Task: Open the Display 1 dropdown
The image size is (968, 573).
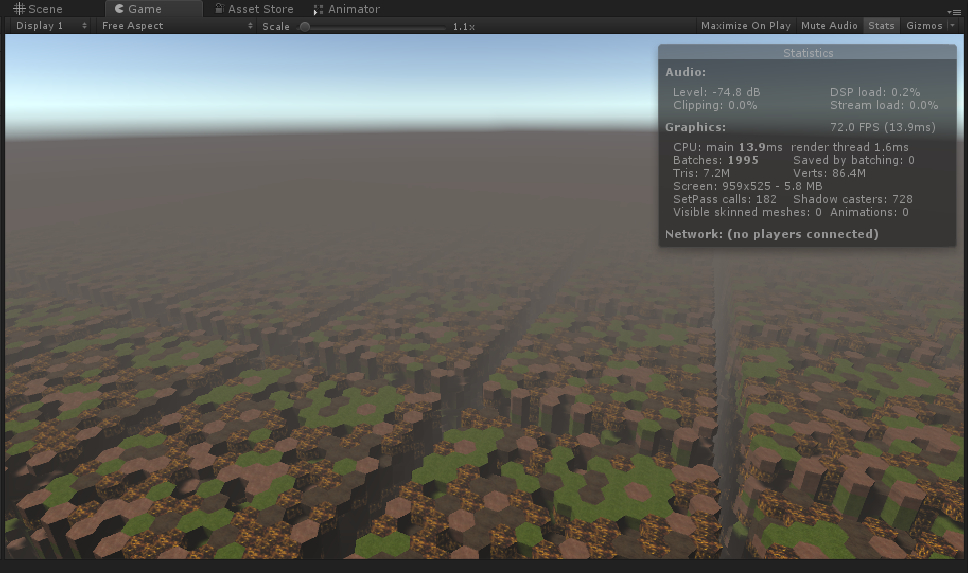Action: 51,26
